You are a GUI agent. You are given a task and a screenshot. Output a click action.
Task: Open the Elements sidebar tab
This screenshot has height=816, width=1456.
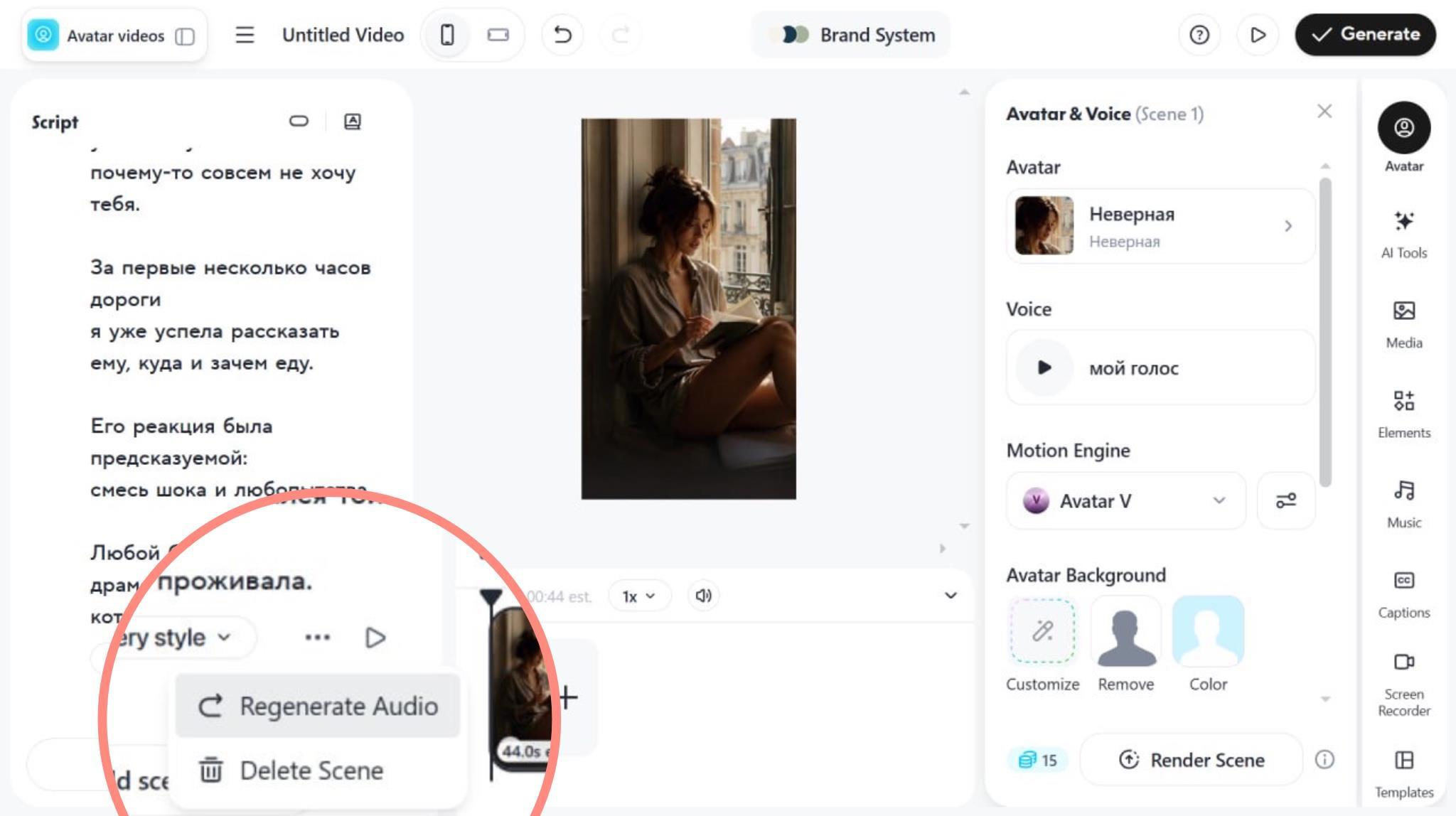click(1404, 414)
